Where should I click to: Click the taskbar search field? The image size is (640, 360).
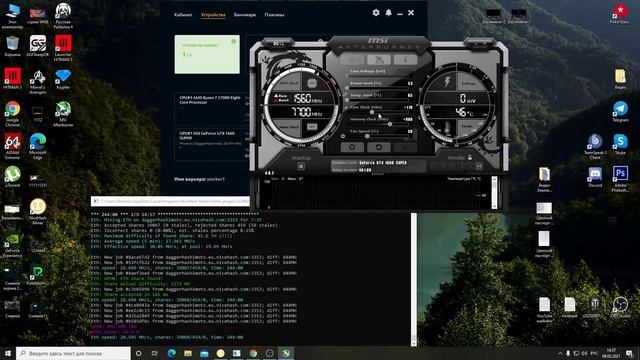(73, 353)
